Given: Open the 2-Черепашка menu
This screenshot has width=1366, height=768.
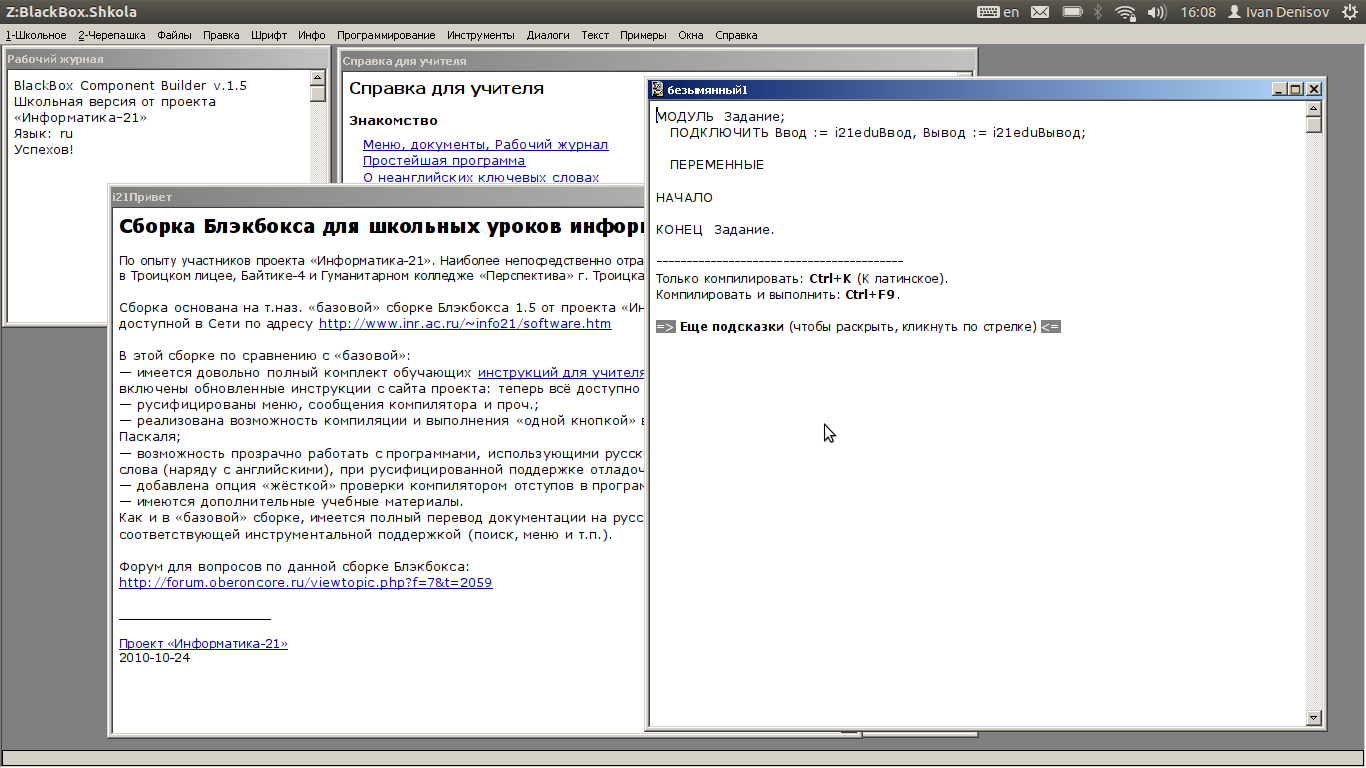Looking at the screenshot, I should [112, 35].
